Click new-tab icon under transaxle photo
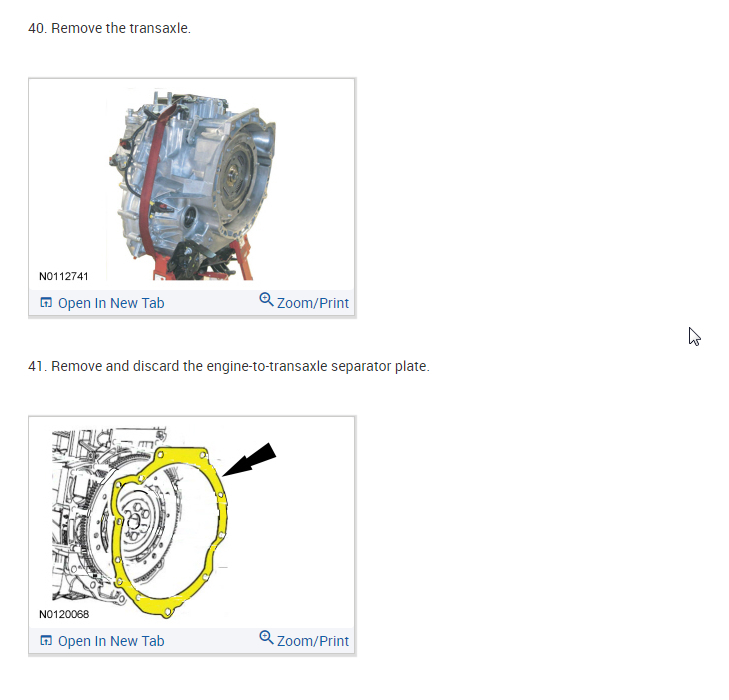 tap(46, 303)
